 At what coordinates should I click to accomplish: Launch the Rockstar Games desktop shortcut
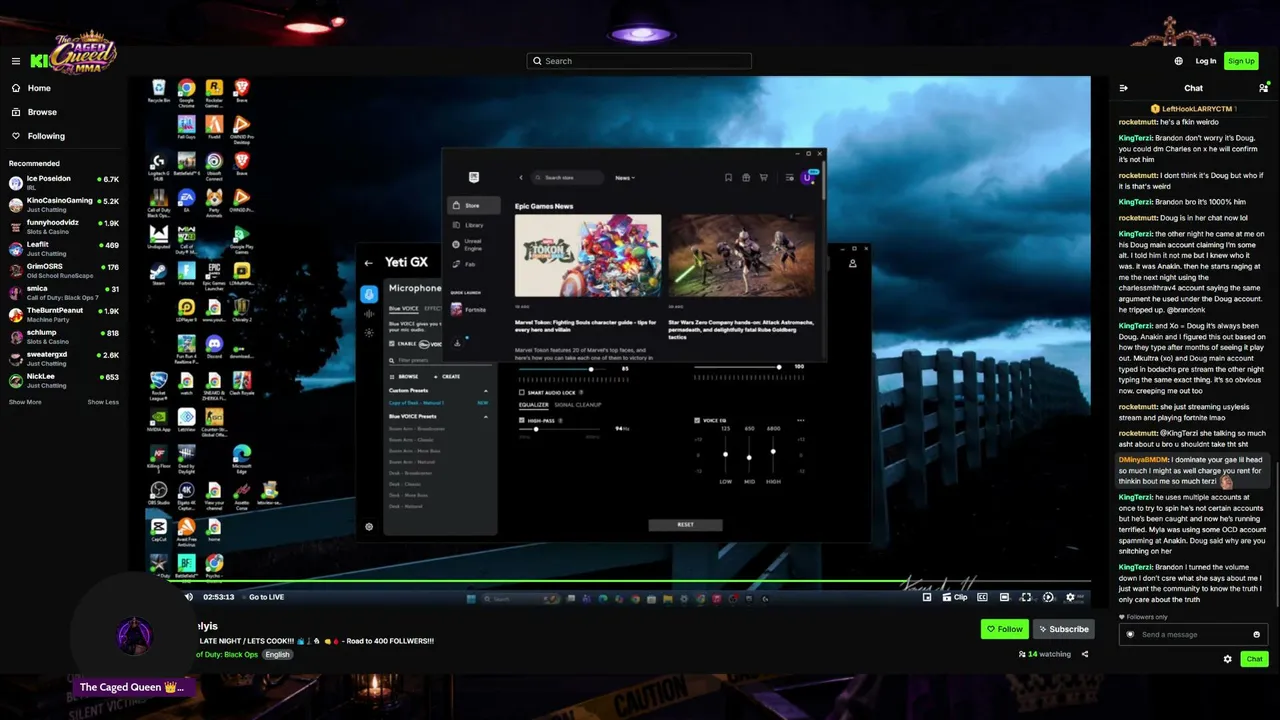click(x=214, y=92)
